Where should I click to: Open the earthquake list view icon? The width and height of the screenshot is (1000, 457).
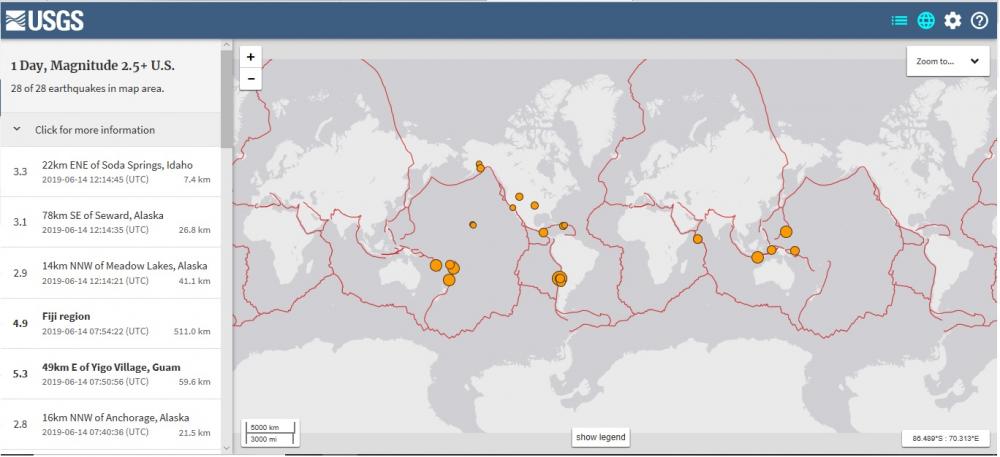[x=899, y=21]
